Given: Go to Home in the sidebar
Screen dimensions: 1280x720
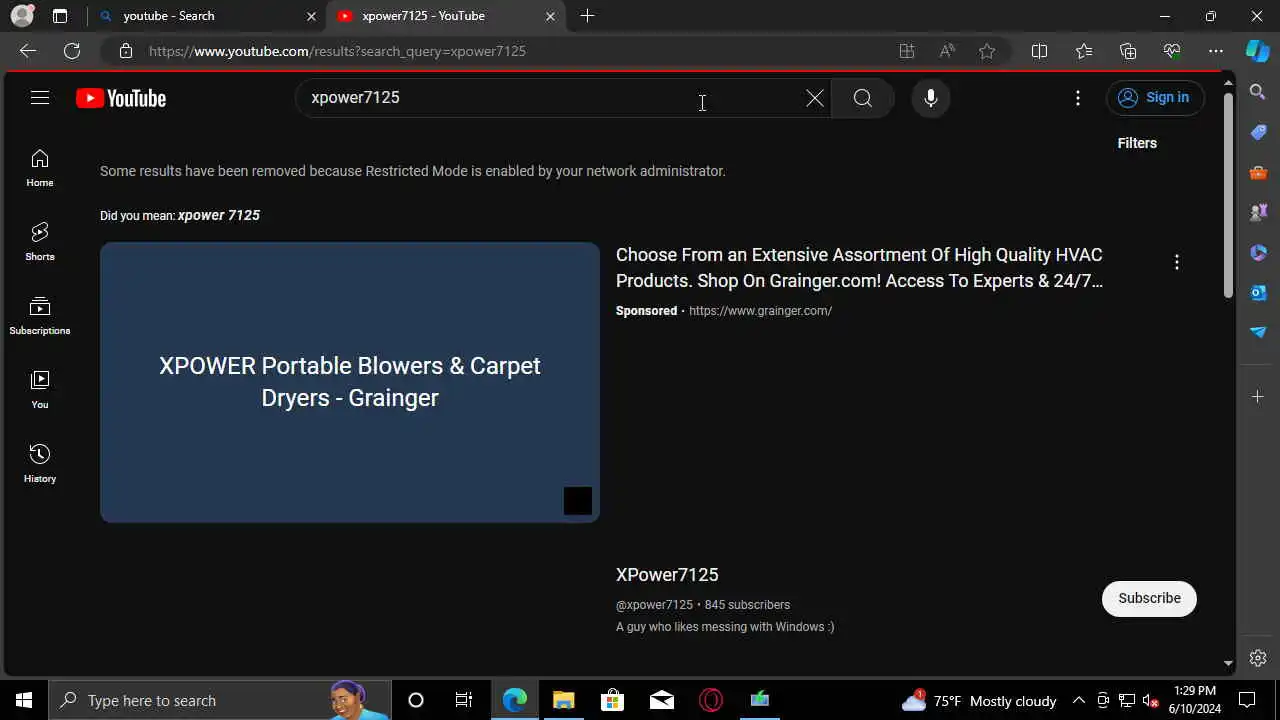Looking at the screenshot, I should tap(40, 168).
